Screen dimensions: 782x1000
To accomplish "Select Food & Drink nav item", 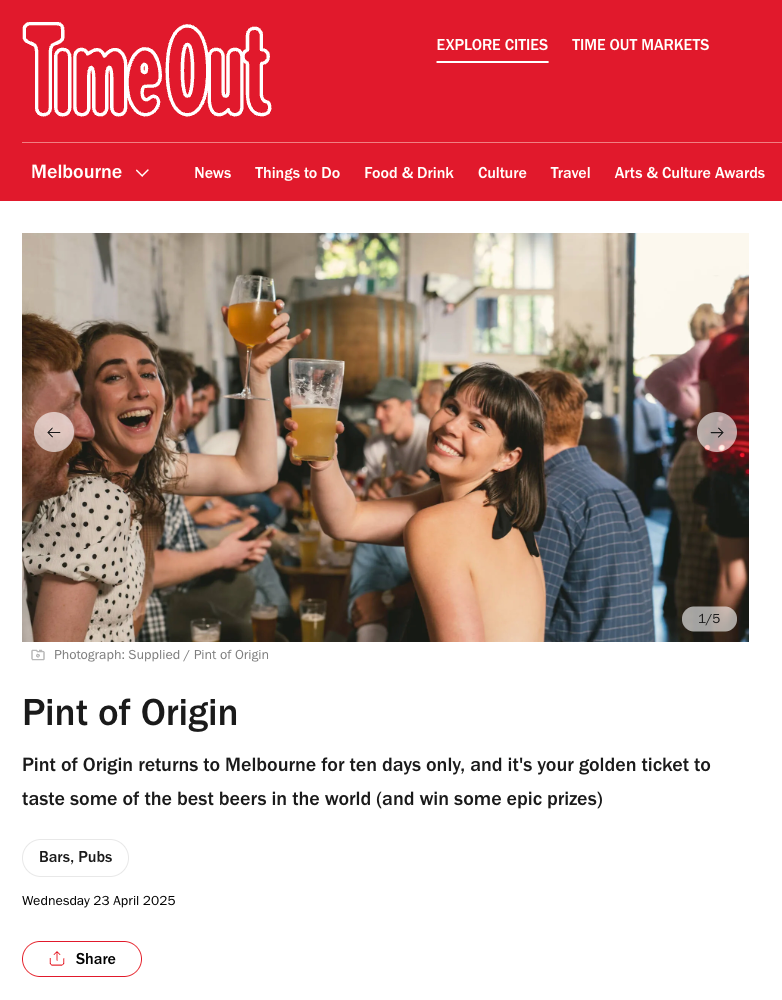I will (x=409, y=173).
